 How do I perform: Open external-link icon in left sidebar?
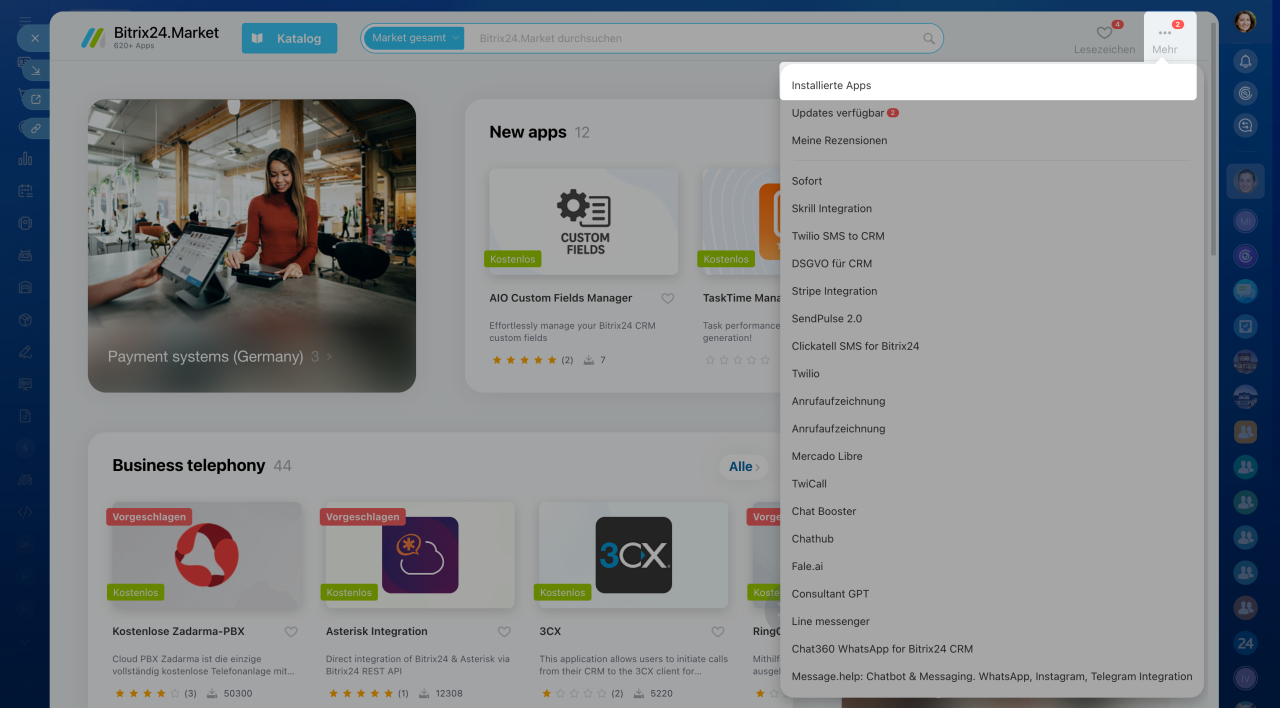pyautogui.click(x=35, y=99)
